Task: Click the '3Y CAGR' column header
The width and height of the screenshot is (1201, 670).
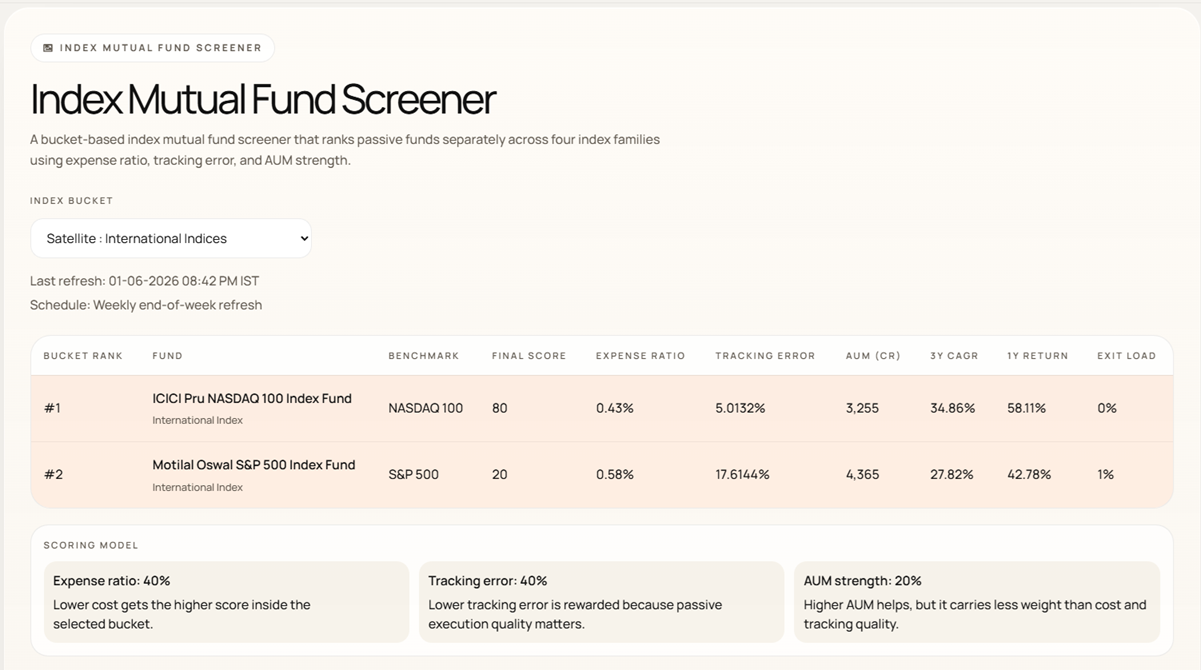Action: pyautogui.click(x=954, y=356)
